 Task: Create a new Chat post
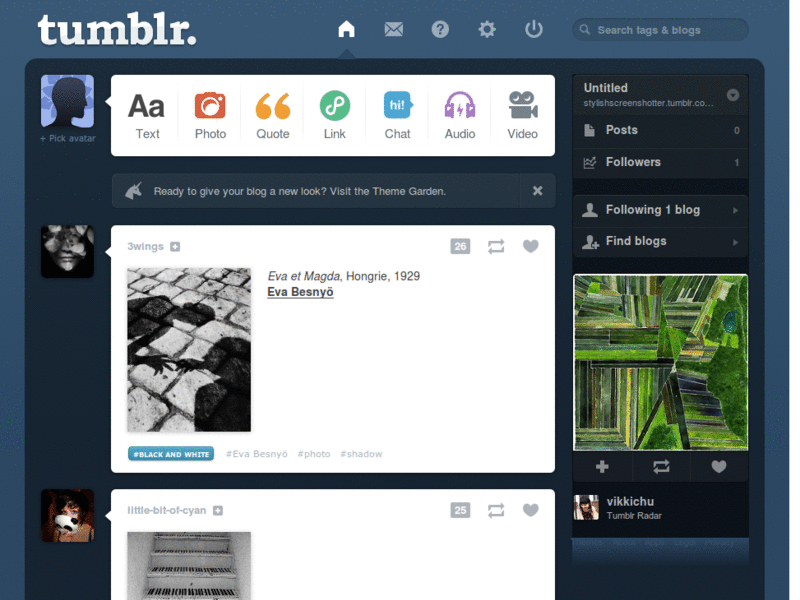pos(397,116)
